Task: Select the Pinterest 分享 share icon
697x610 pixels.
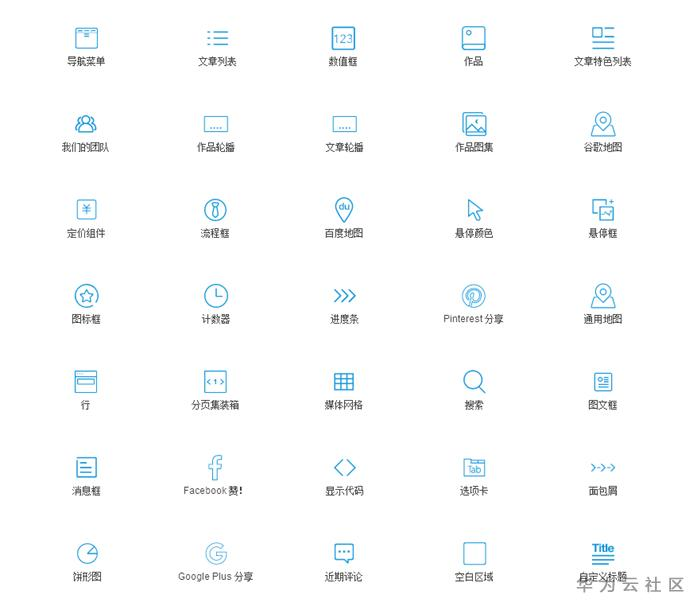Action: 474,296
